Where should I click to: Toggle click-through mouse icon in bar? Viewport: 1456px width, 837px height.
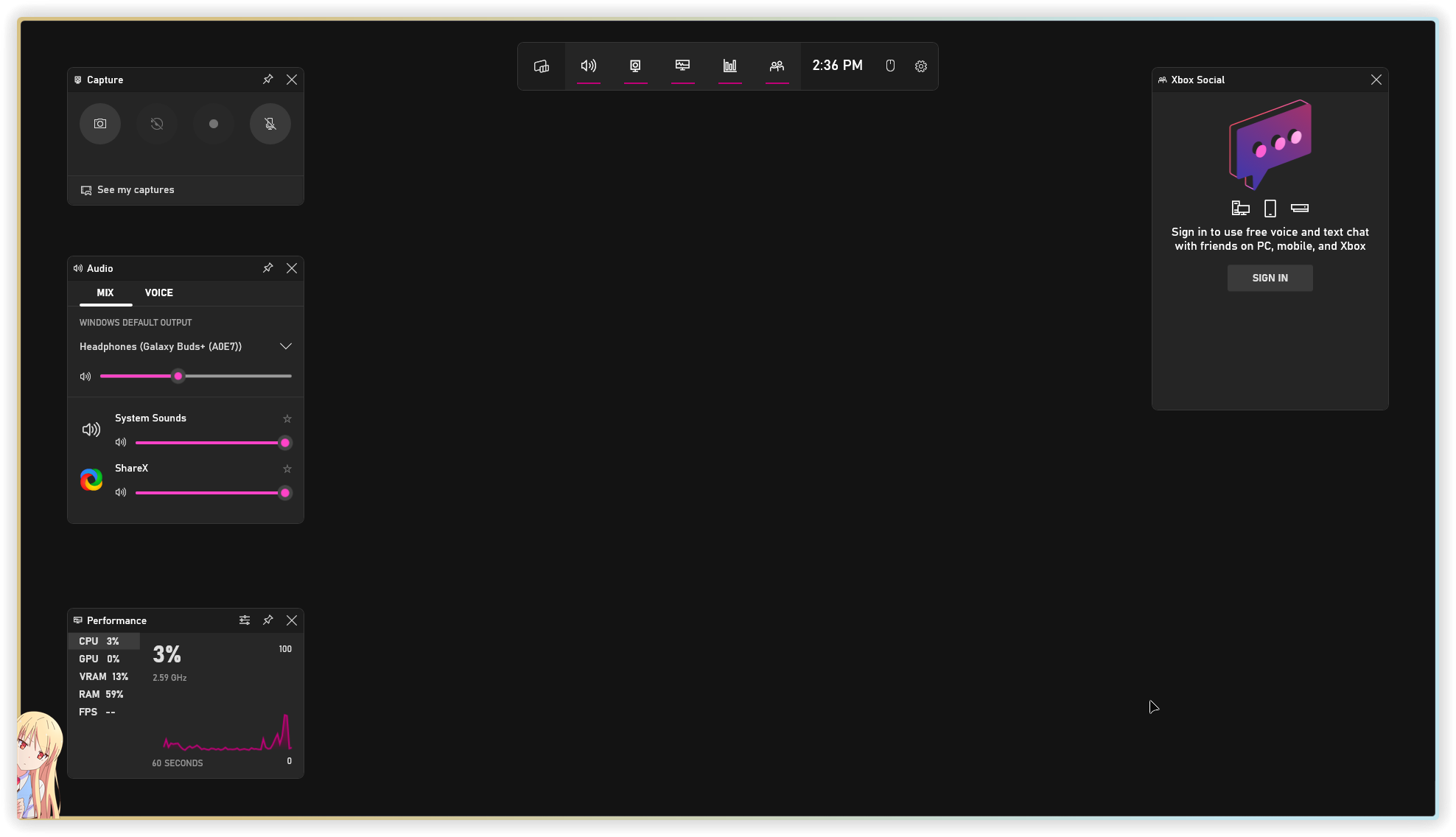click(890, 66)
